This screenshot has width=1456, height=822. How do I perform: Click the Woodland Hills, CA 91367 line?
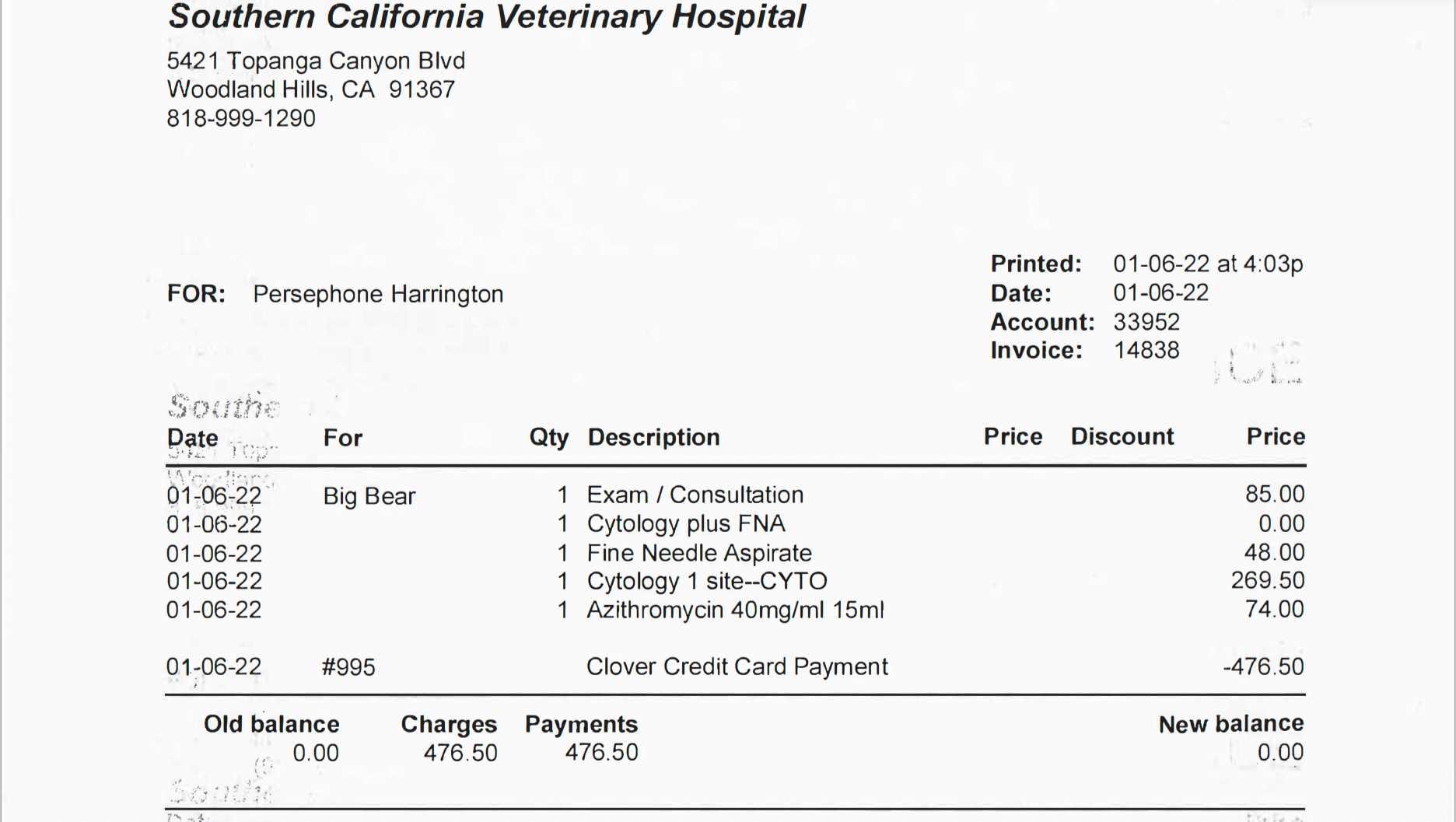click(310, 89)
